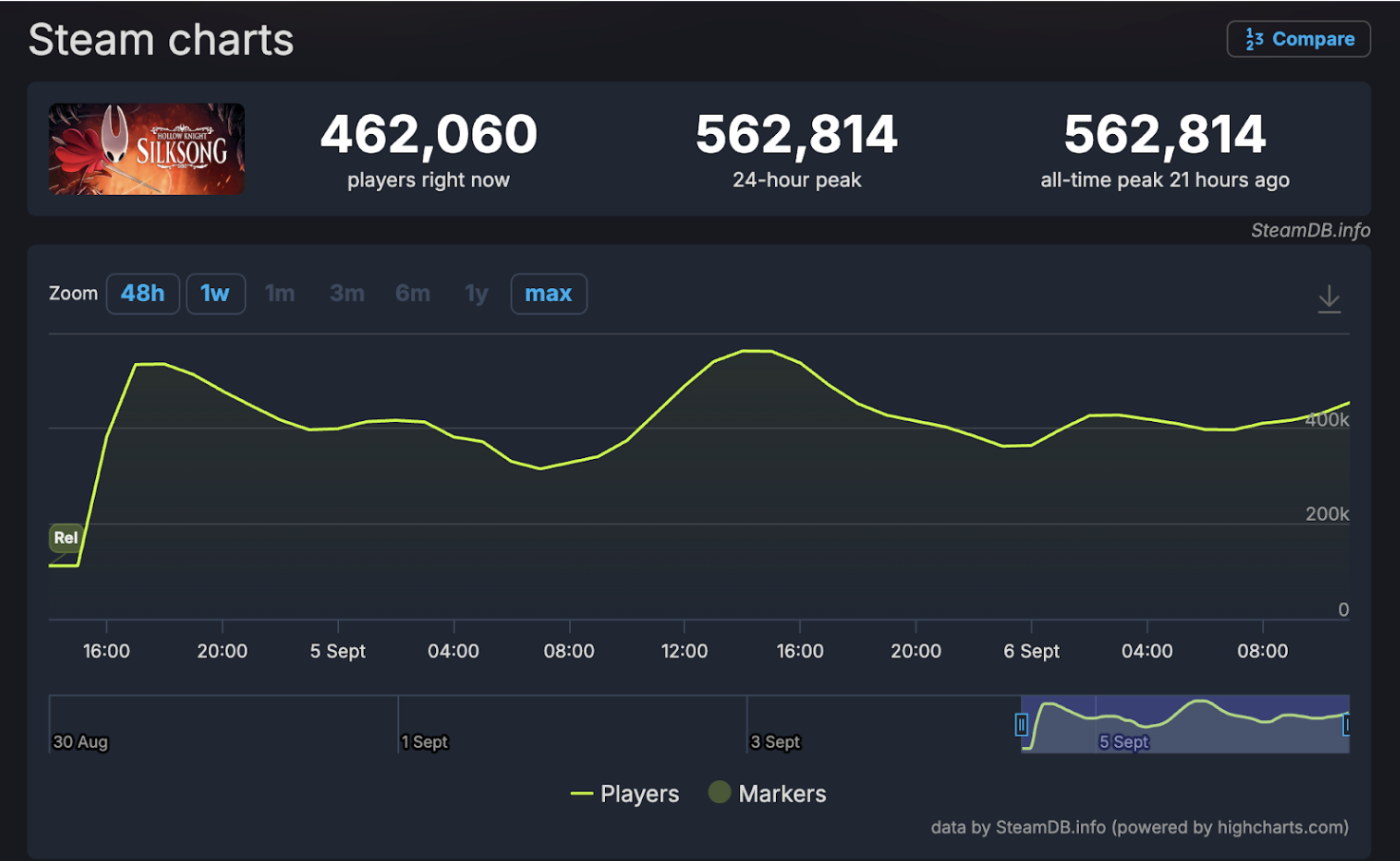The image size is (1400, 861).
Task: Select the 3m zoom option
Action: point(347,294)
